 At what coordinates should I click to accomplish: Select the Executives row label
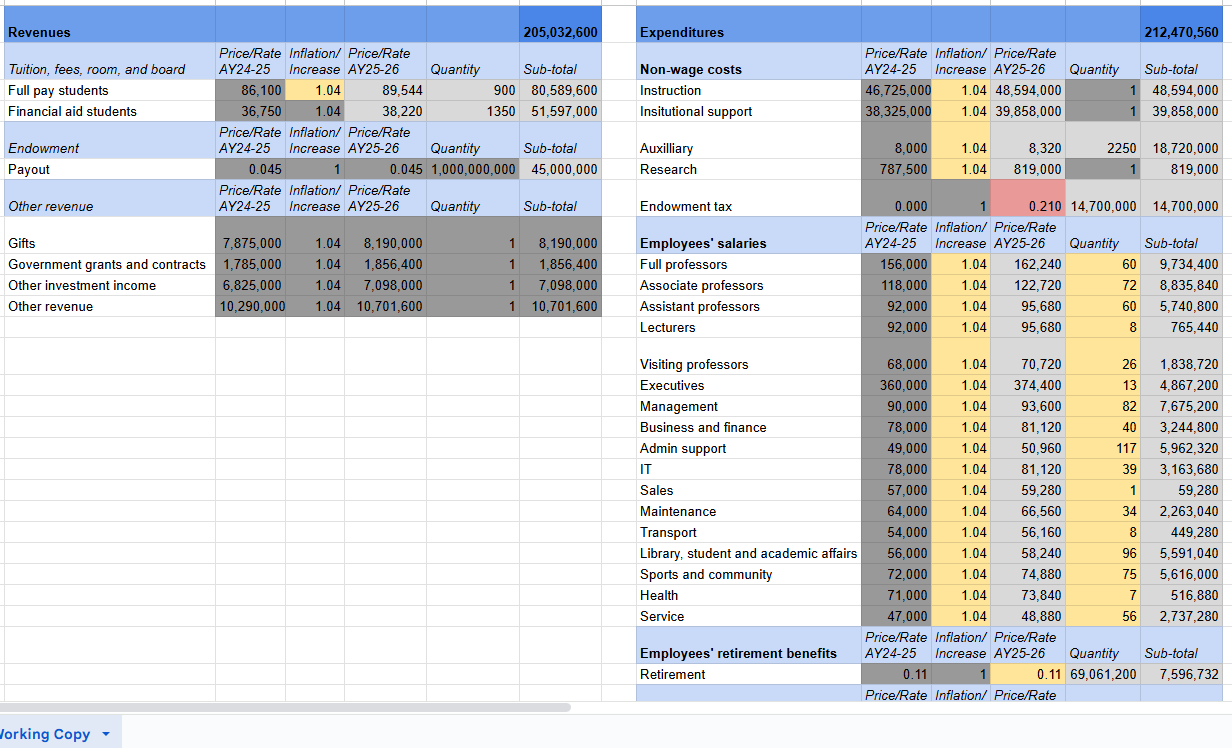pos(748,385)
